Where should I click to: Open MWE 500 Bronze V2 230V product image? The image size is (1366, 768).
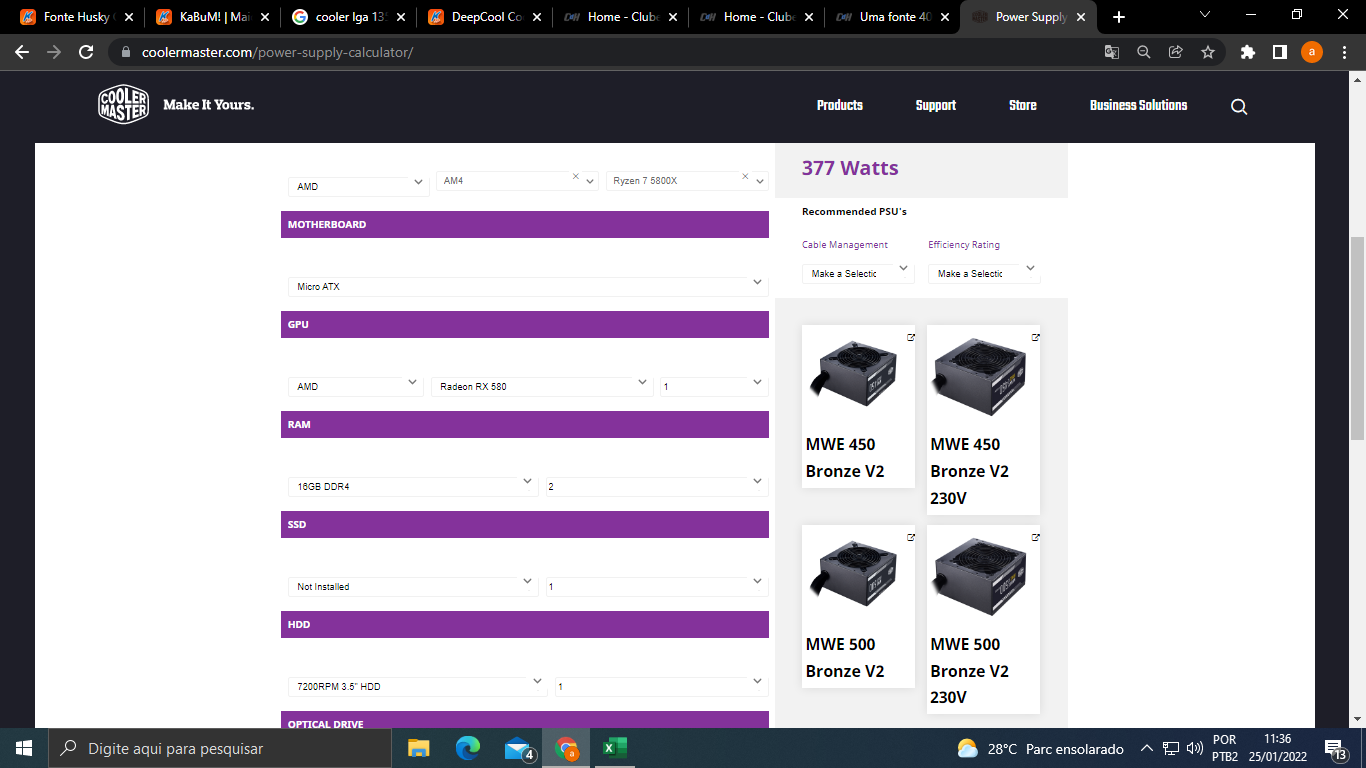coord(983,577)
